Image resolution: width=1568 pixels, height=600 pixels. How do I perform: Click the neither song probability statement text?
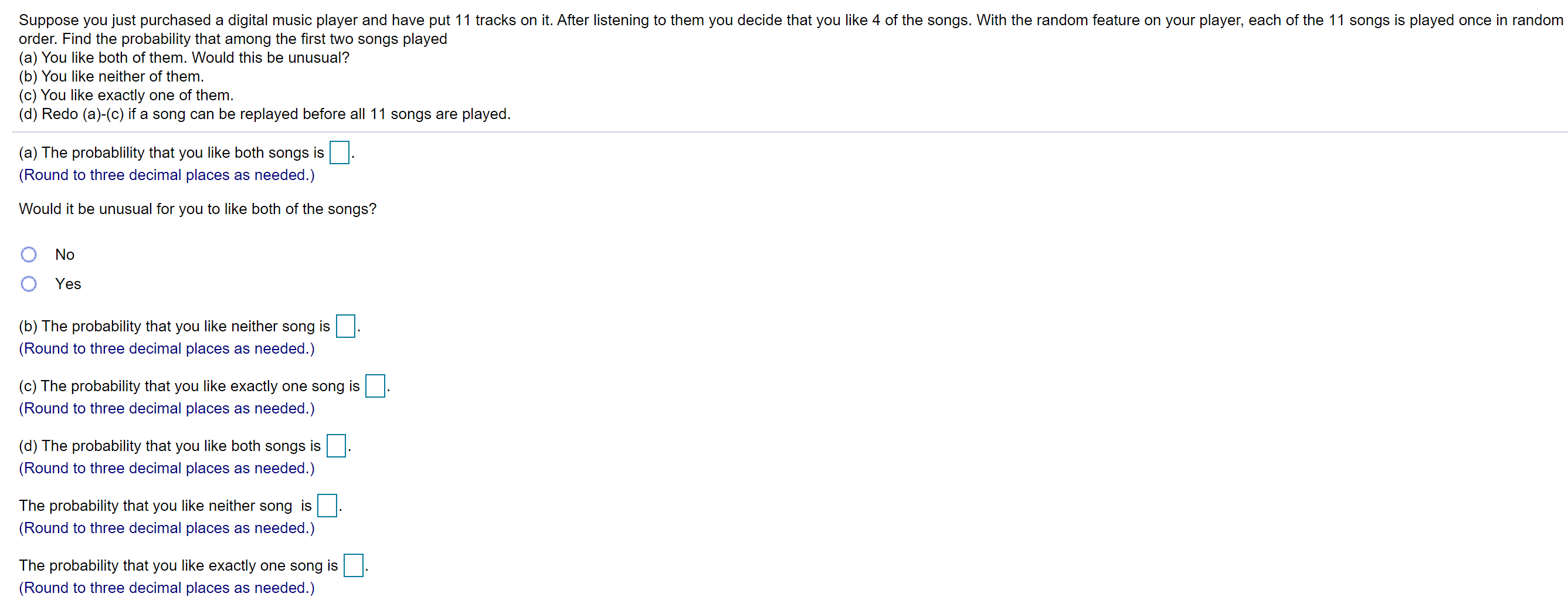[175, 326]
